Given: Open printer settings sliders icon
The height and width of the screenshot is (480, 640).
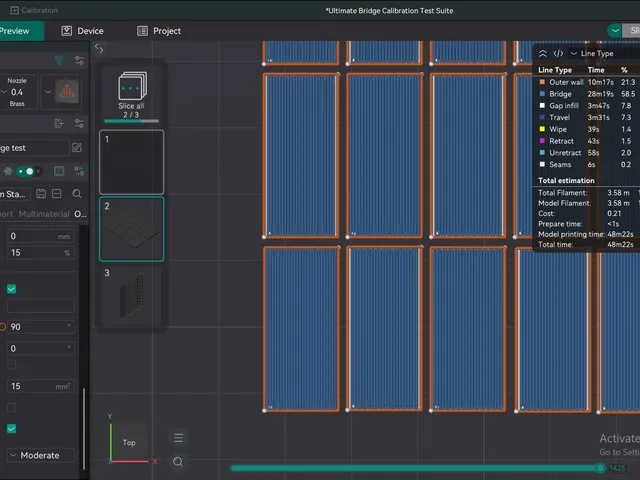Looking at the screenshot, I should point(79,61).
